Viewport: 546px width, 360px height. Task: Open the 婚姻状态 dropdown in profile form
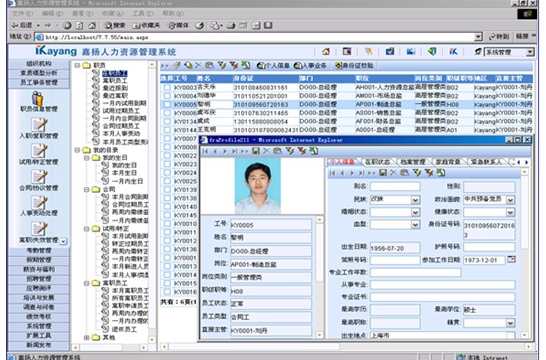tap(415, 212)
